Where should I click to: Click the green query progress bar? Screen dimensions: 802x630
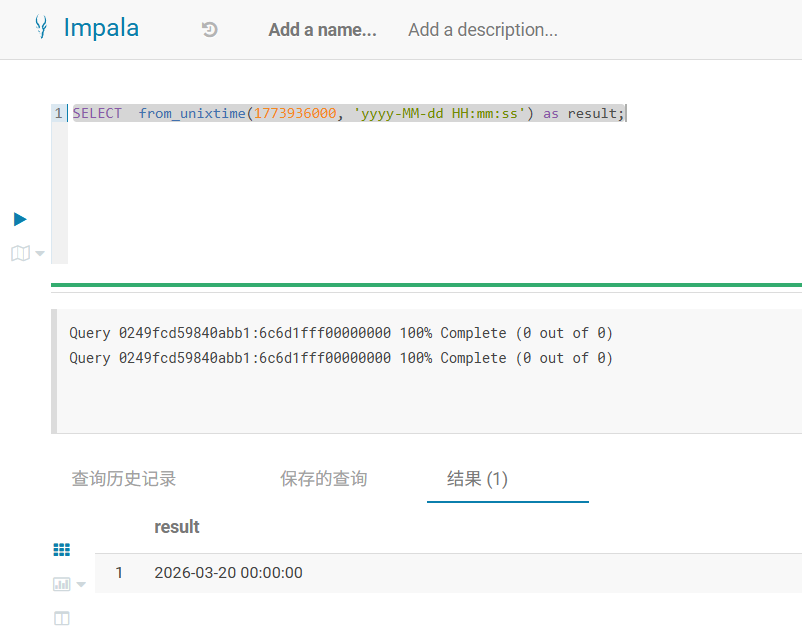[426, 285]
